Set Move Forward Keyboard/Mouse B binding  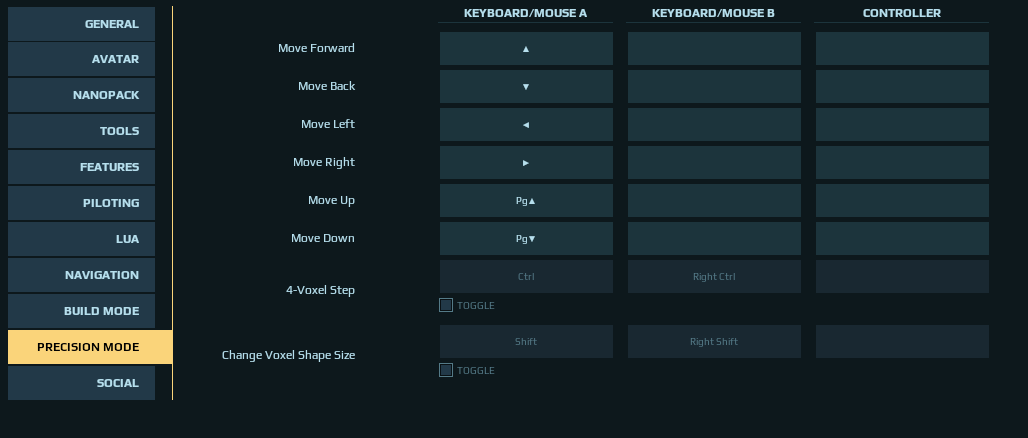click(714, 49)
